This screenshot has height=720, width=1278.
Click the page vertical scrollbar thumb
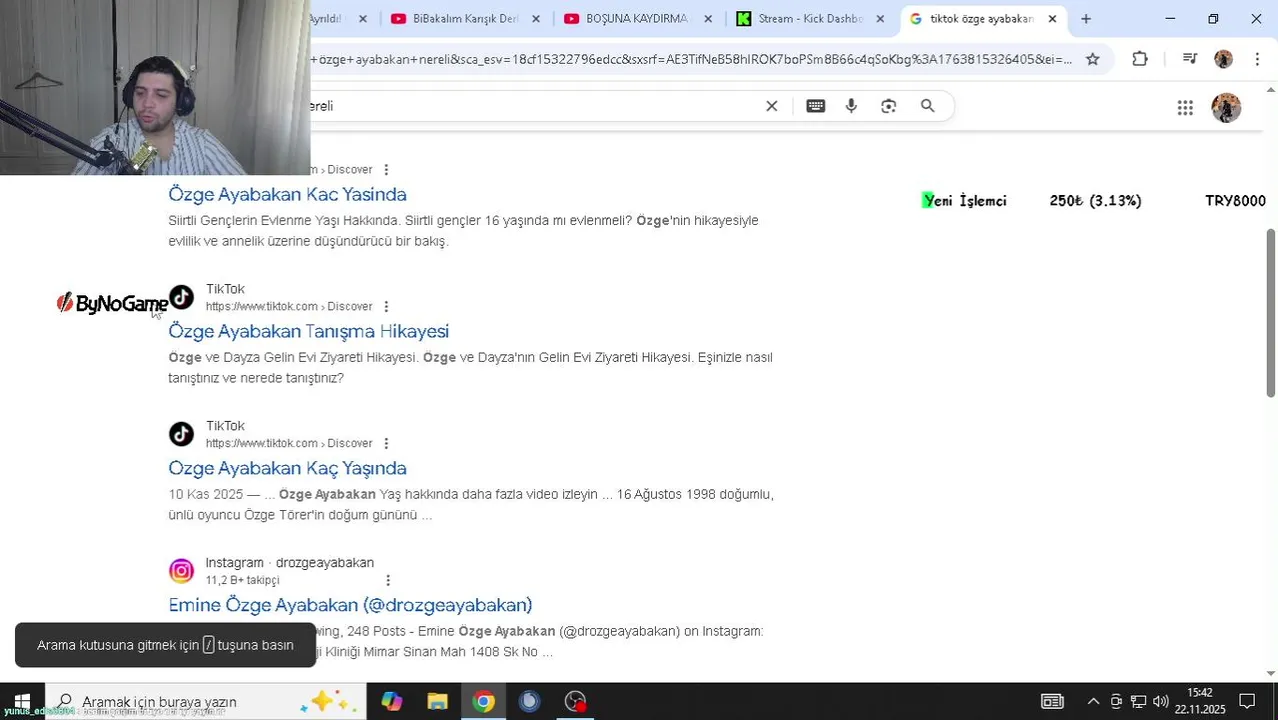pyautogui.click(x=1271, y=312)
